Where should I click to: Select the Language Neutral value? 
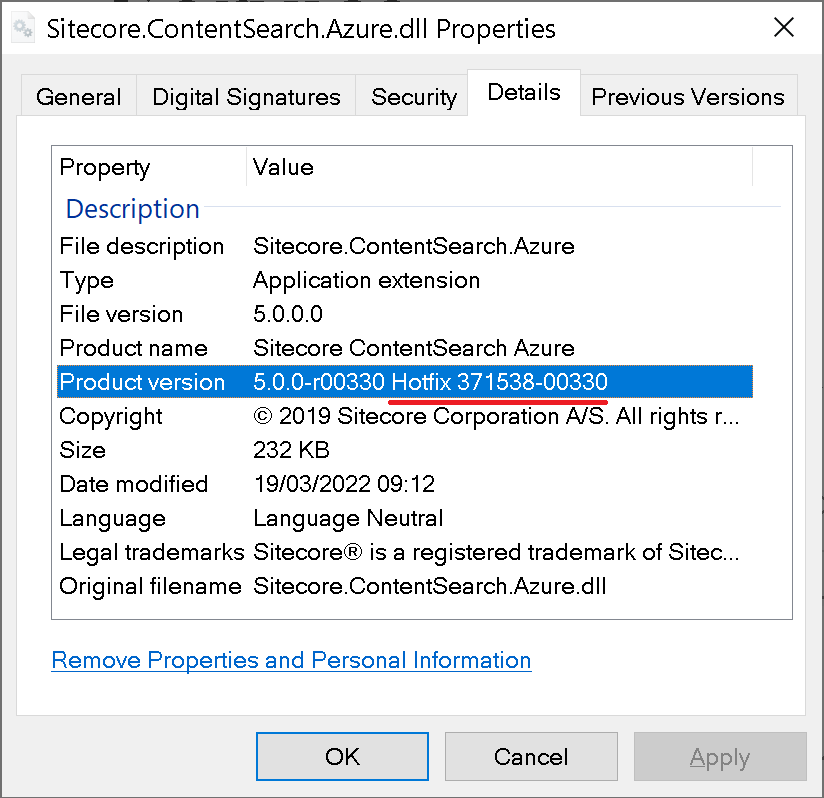point(348,518)
